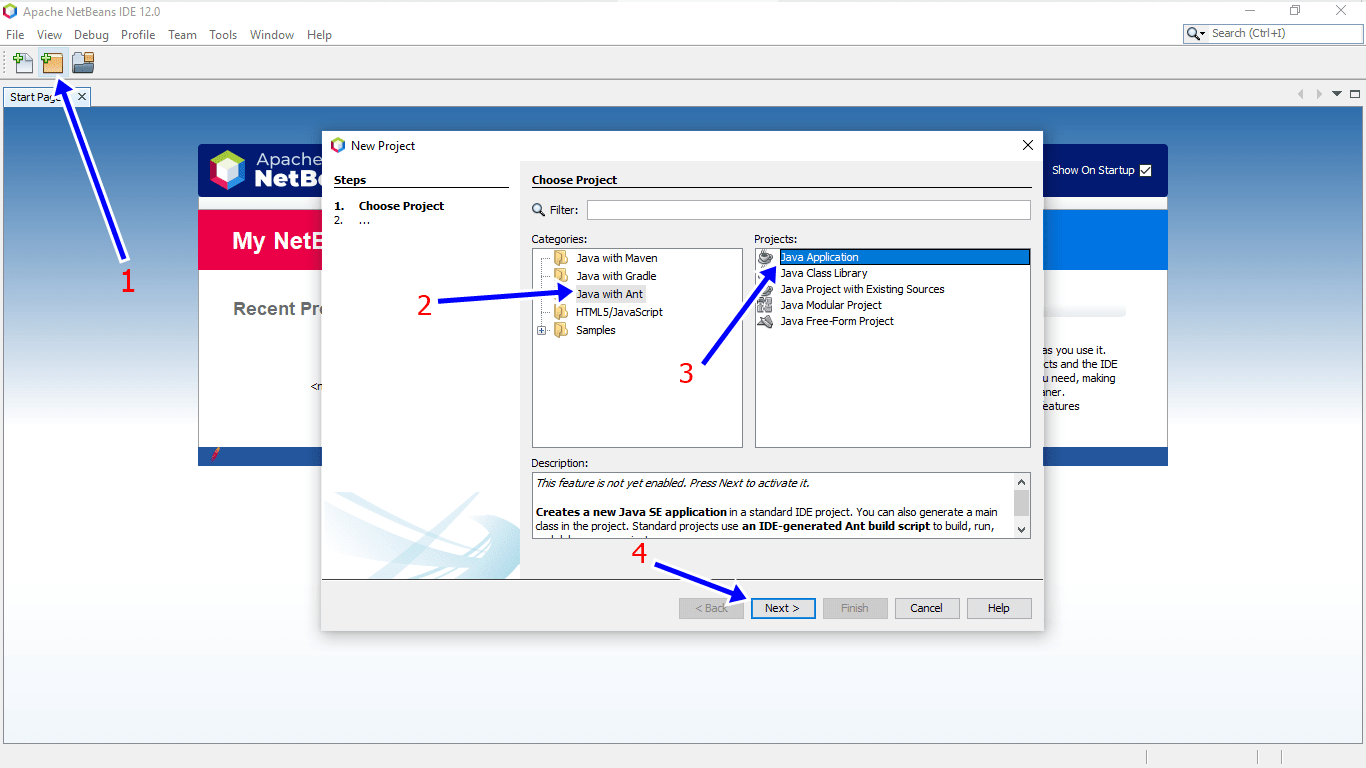Viewport: 1366px width, 768px height.
Task: Expand the Samples category node
Action: [x=542, y=330]
